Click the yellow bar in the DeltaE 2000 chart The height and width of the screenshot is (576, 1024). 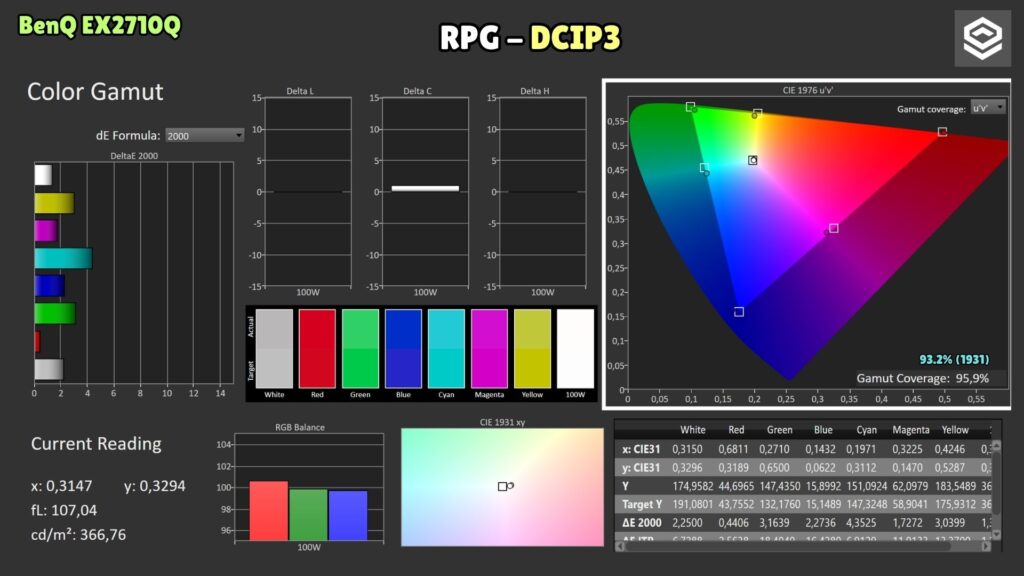point(54,203)
